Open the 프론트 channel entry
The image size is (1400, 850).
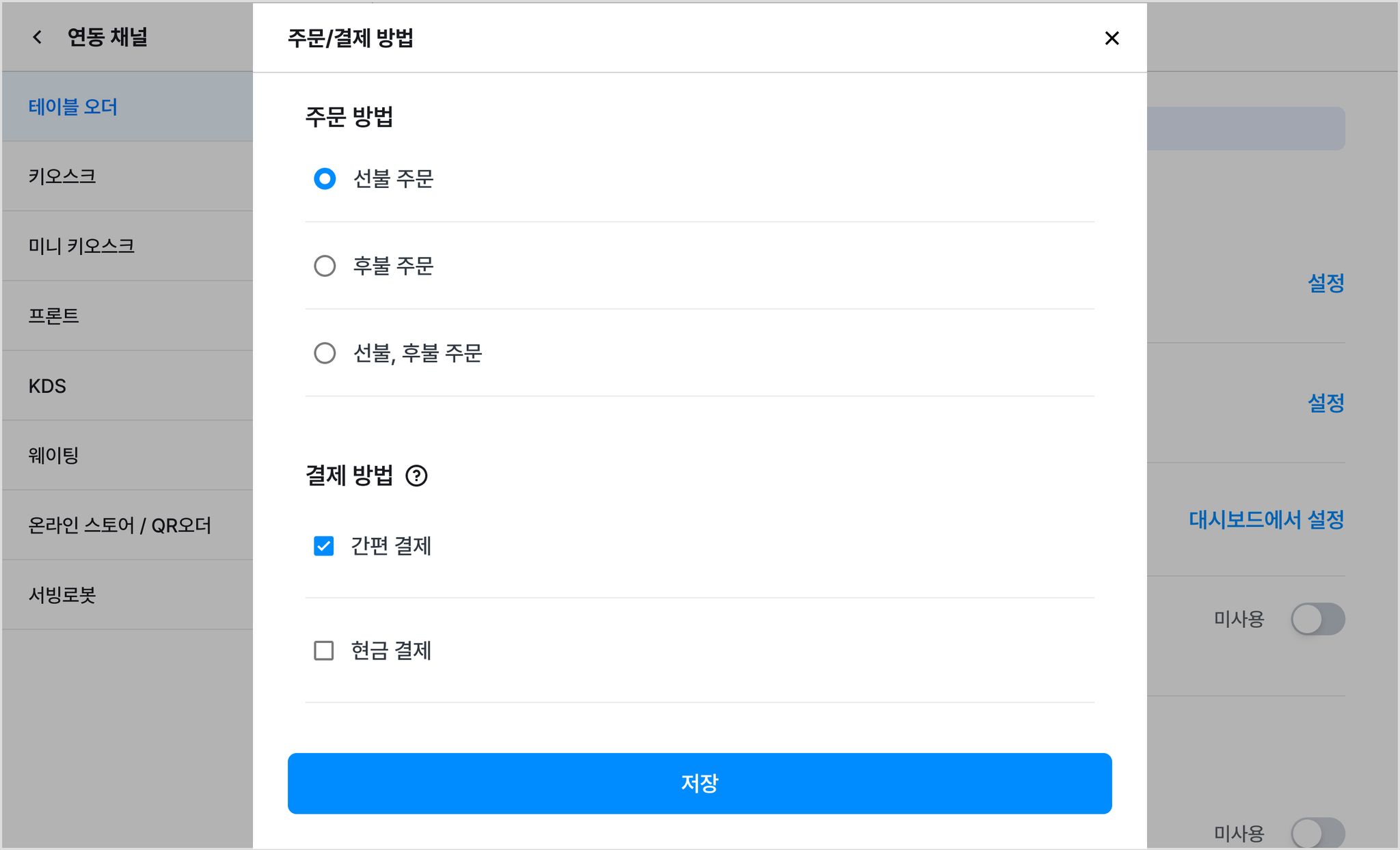click(x=127, y=316)
